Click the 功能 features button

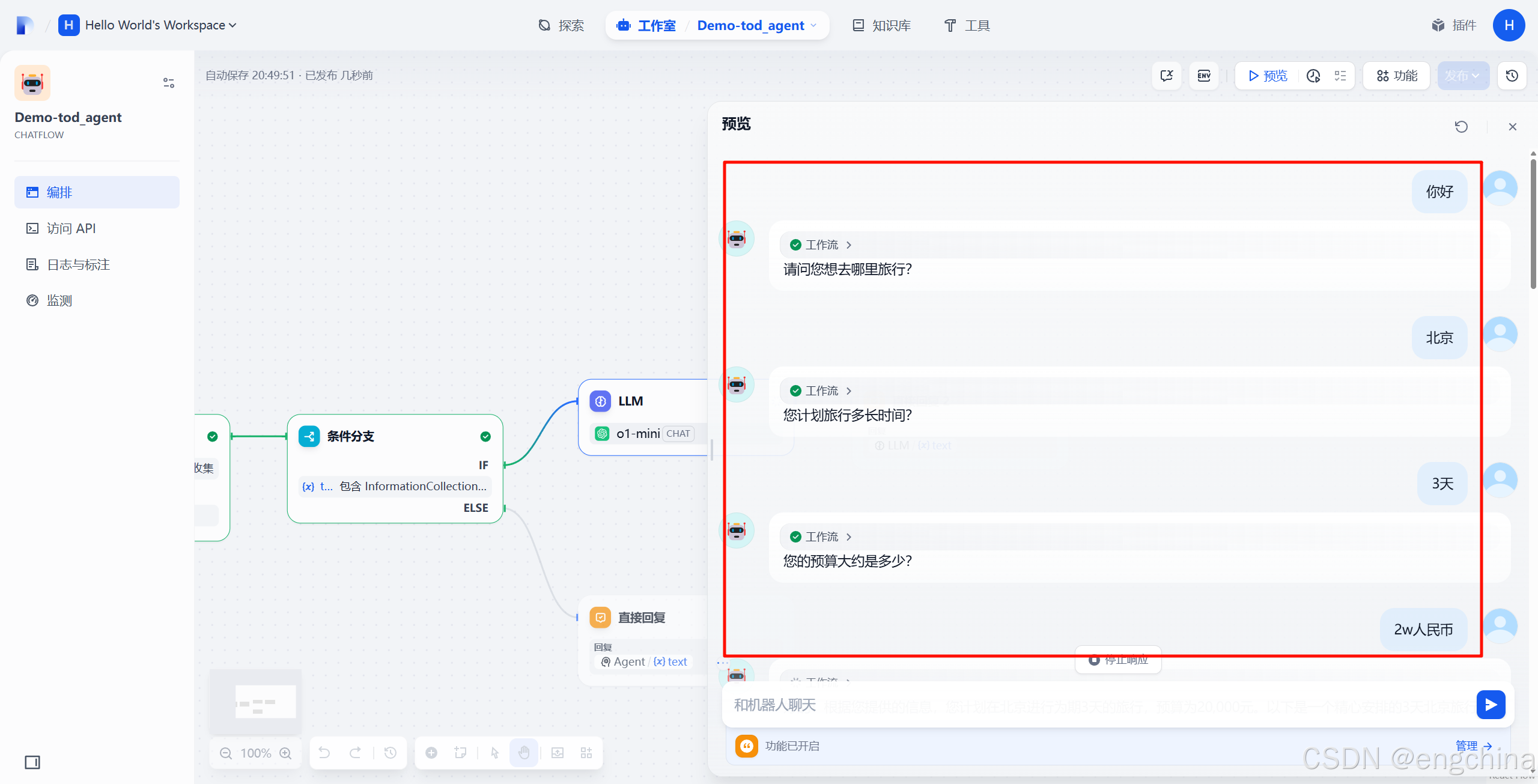tap(1397, 76)
